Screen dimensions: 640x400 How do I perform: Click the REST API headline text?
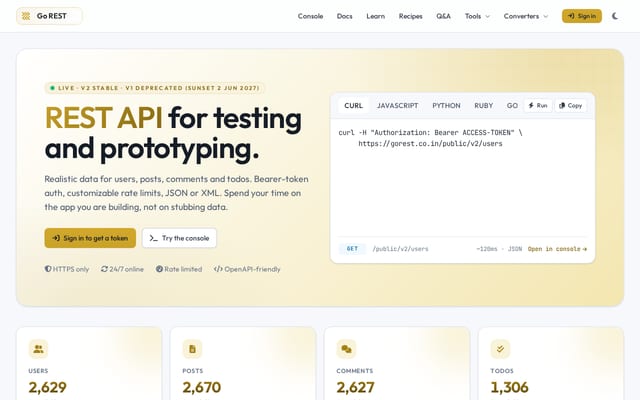[x=104, y=118]
